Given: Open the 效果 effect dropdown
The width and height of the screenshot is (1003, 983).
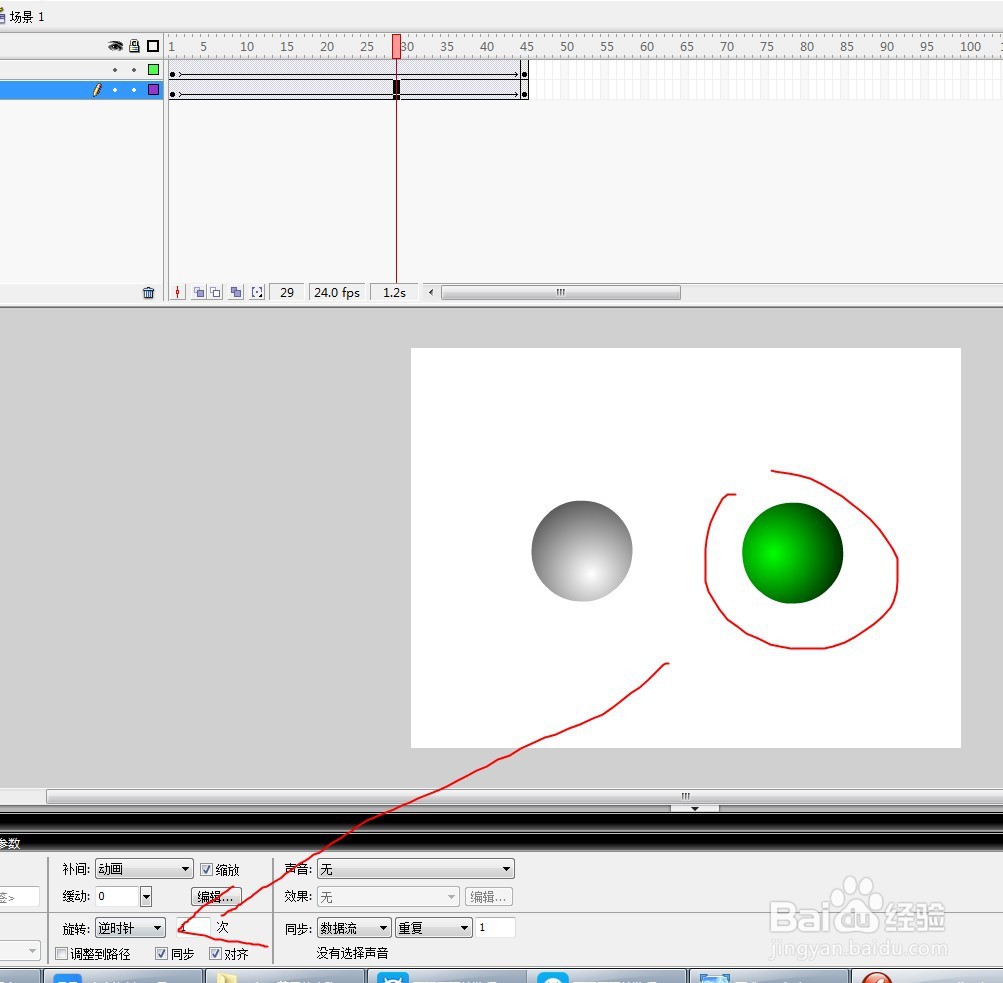Looking at the screenshot, I should pos(388,897).
